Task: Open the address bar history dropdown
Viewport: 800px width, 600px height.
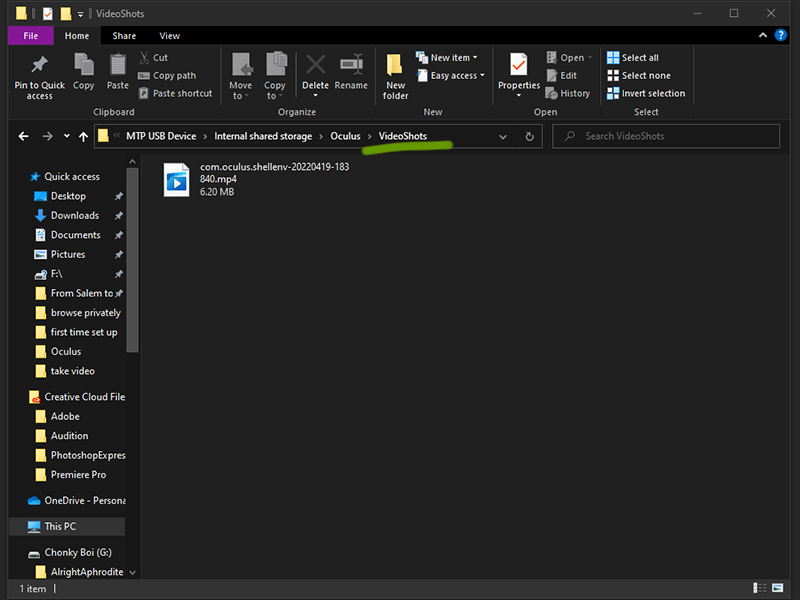Action: (503, 136)
